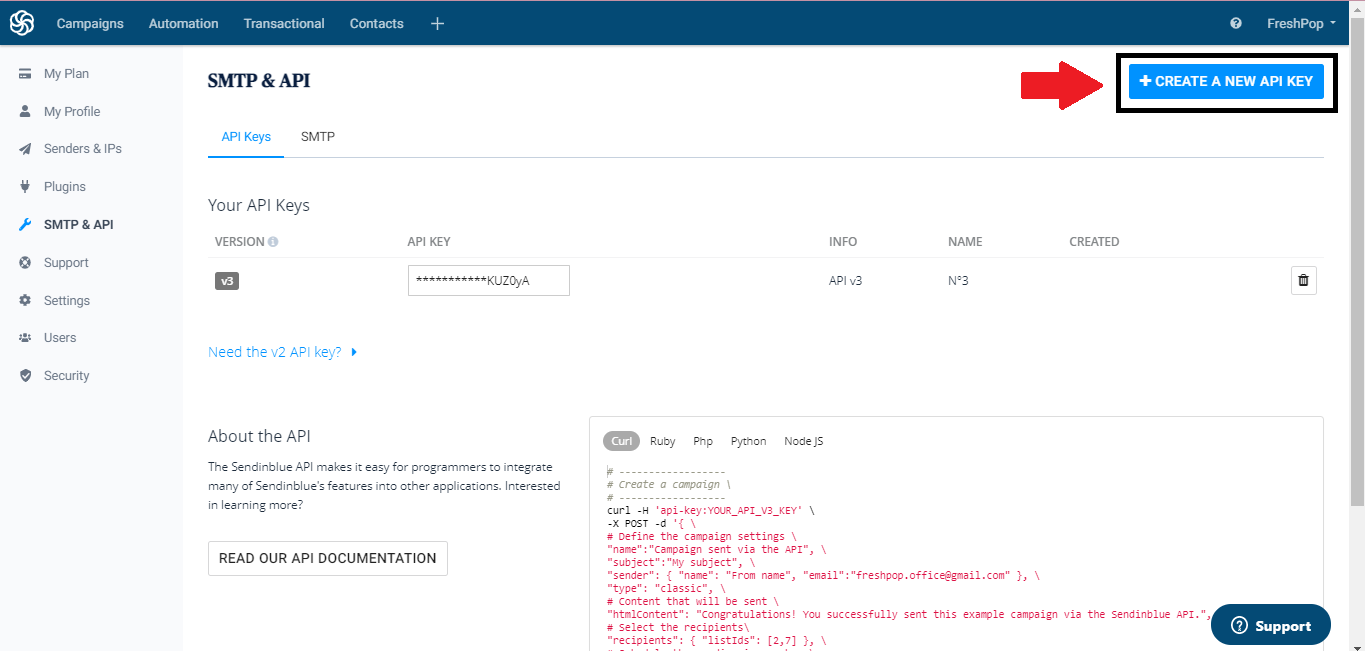The height and width of the screenshot is (651, 1365).
Task: Click the SMTP & API wrench icon
Action: click(x=25, y=225)
